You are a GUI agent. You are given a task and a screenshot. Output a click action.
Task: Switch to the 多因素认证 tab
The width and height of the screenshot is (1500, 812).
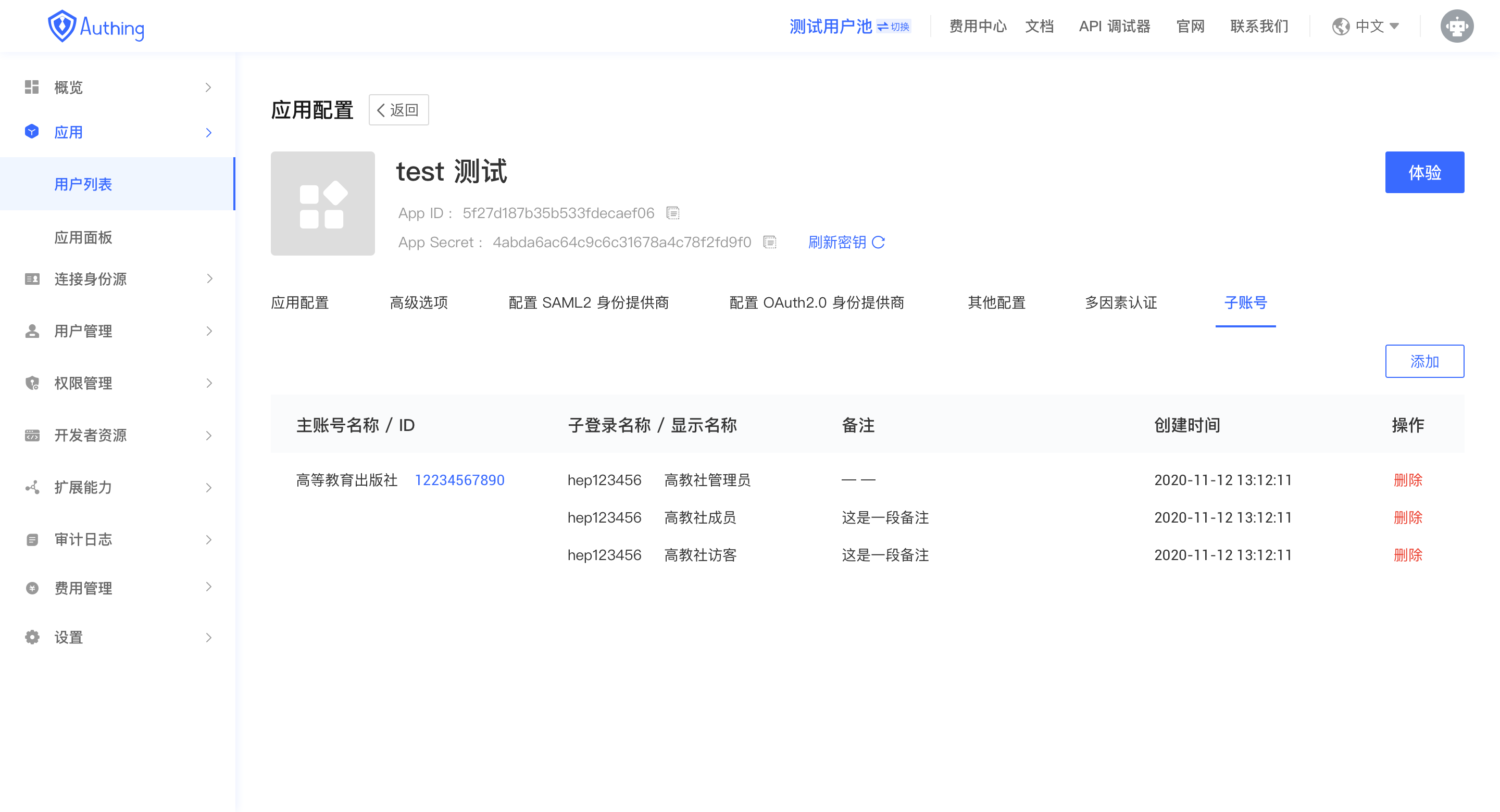tap(1121, 303)
